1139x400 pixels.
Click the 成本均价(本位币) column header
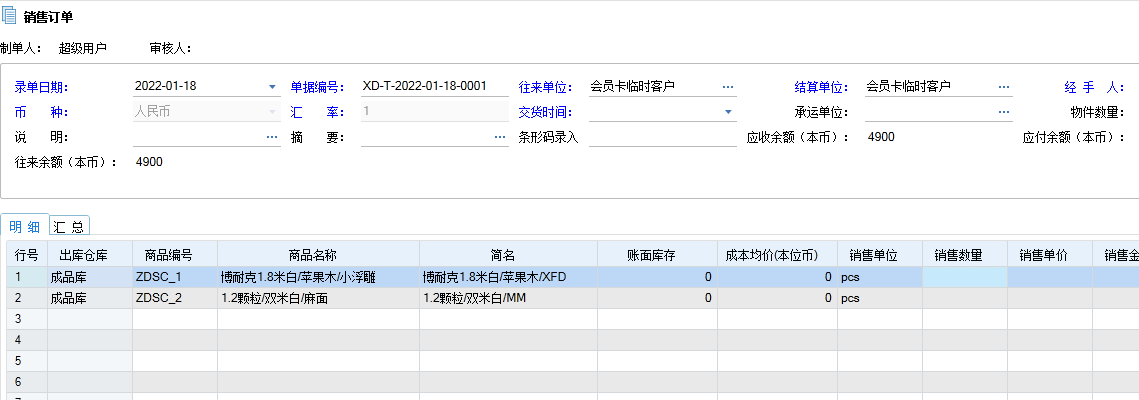click(777, 256)
